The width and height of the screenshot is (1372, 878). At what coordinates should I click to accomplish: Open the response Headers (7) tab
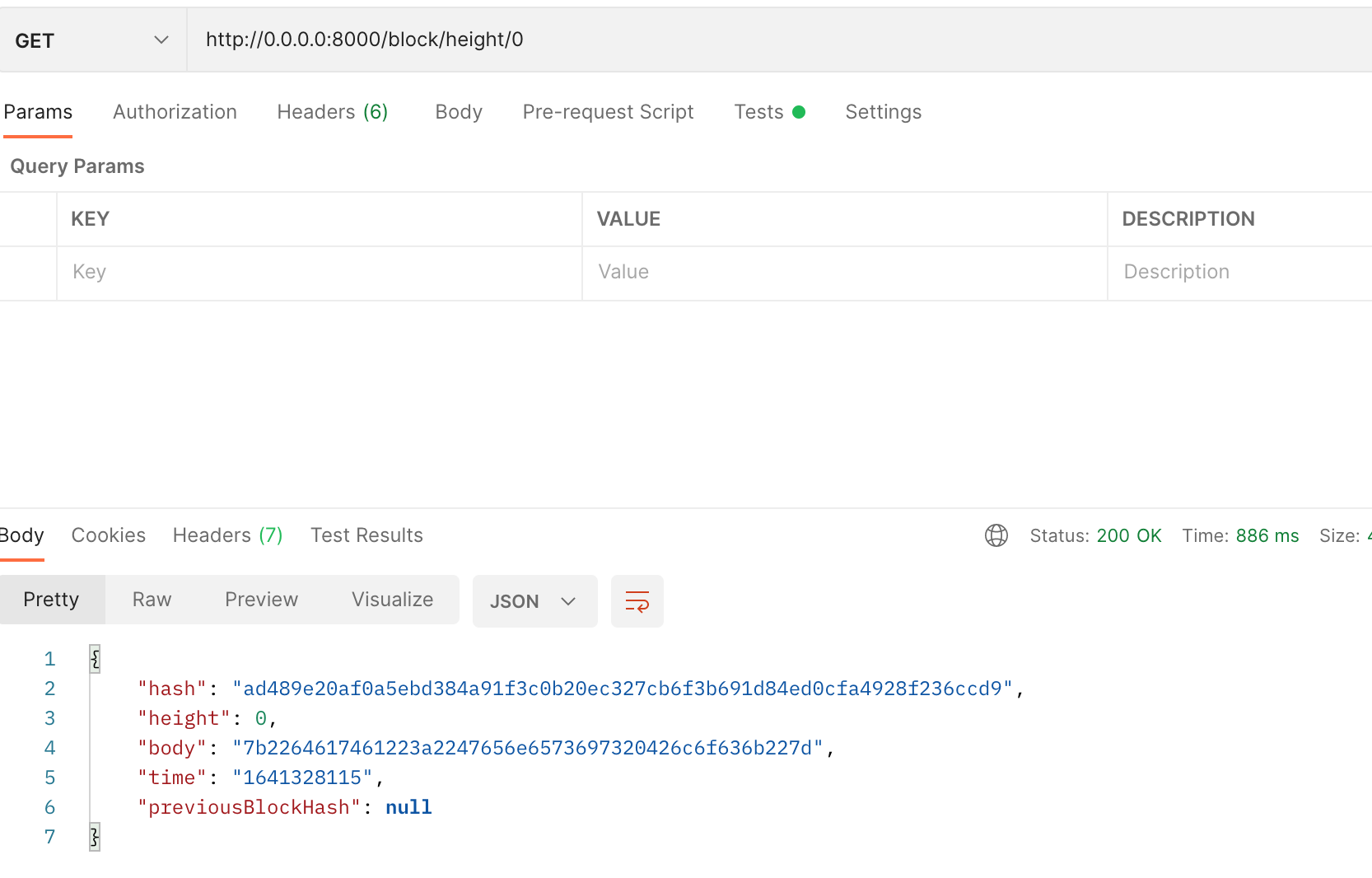(227, 535)
